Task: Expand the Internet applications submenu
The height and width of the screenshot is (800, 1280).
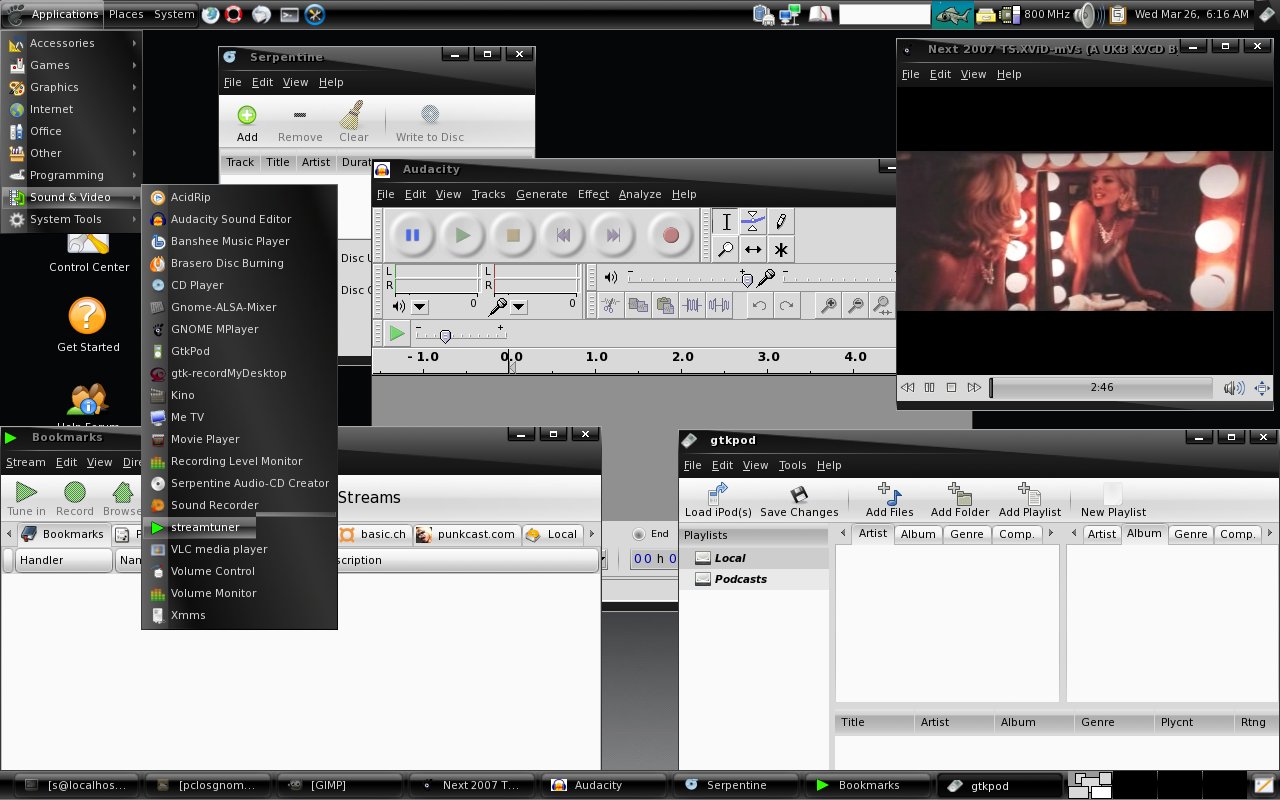Action: [72, 109]
